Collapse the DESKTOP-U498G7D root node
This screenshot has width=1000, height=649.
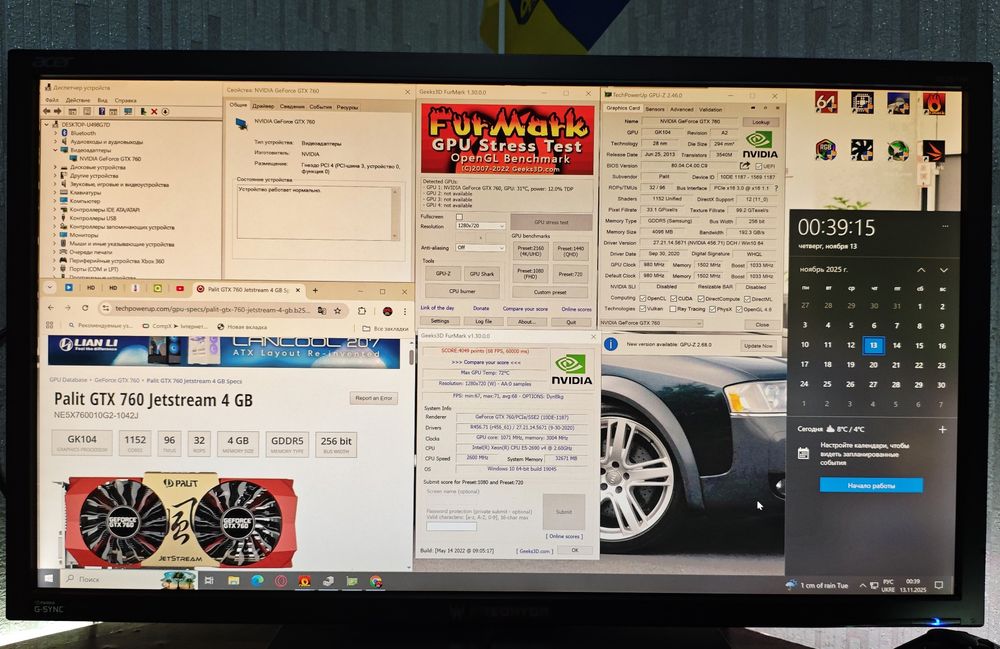coord(47,125)
